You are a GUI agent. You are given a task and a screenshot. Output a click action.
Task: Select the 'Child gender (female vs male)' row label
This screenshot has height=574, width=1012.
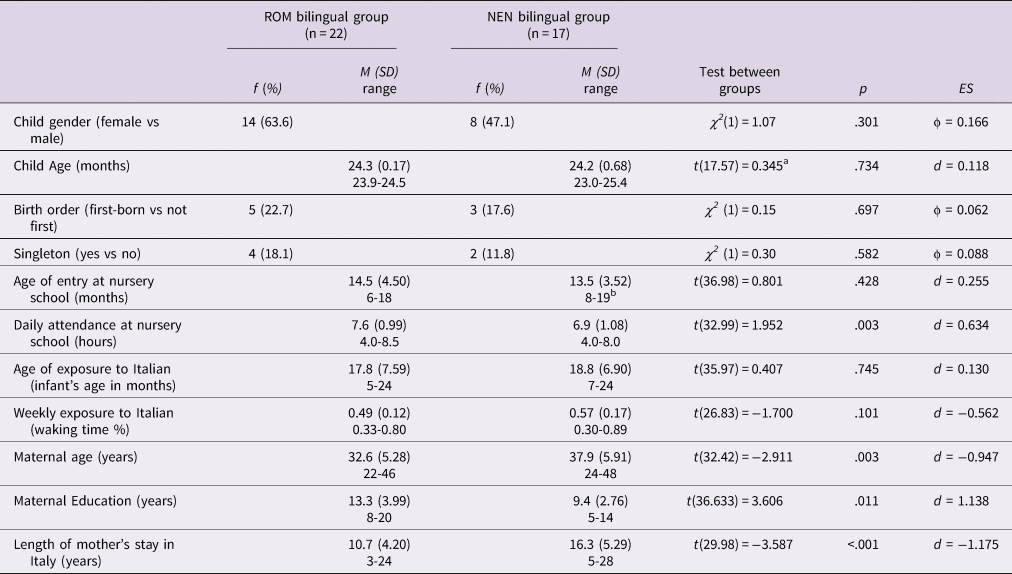tap(86, 129)
